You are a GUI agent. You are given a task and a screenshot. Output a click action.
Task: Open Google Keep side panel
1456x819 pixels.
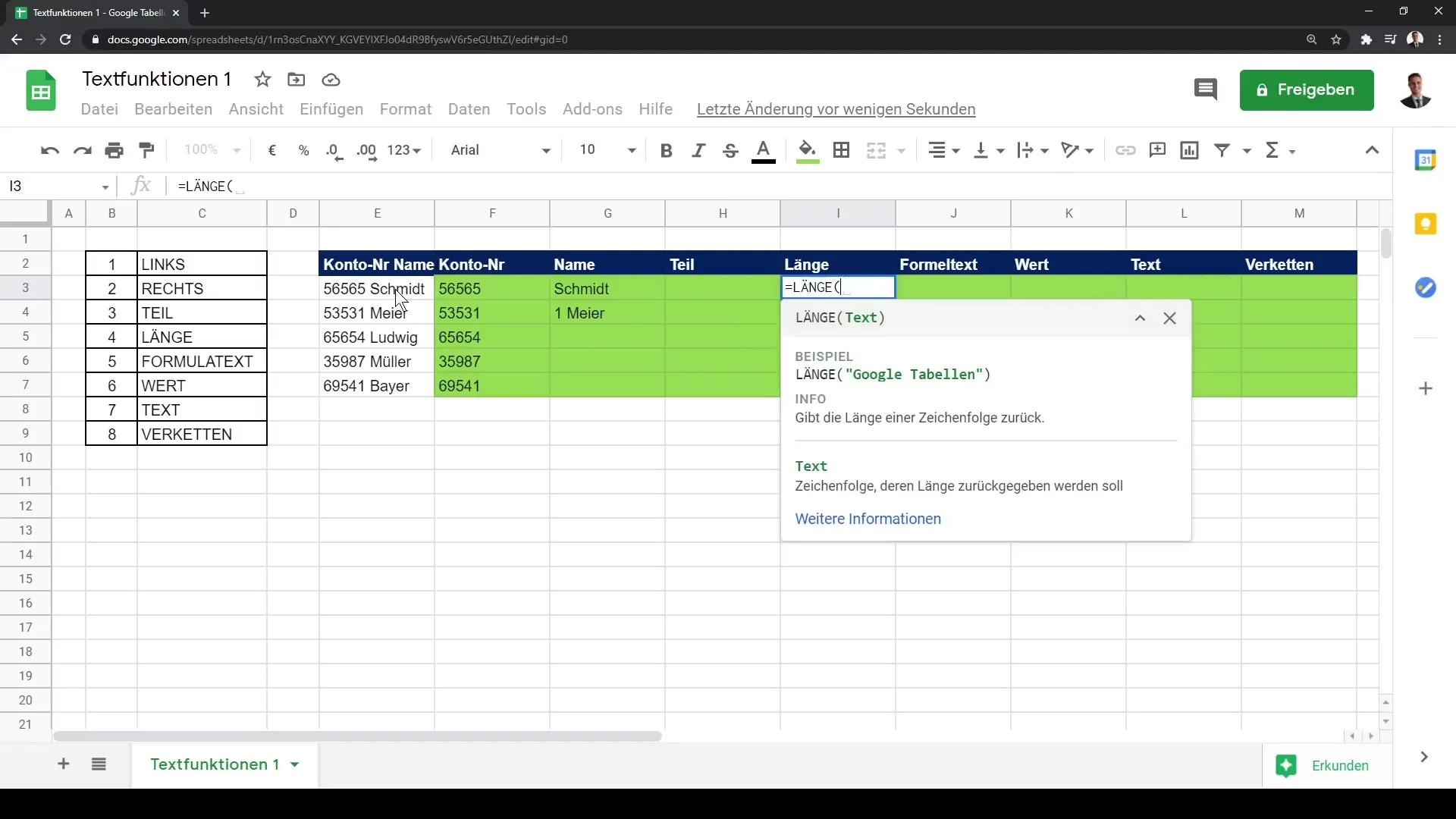coord(1426,224)
